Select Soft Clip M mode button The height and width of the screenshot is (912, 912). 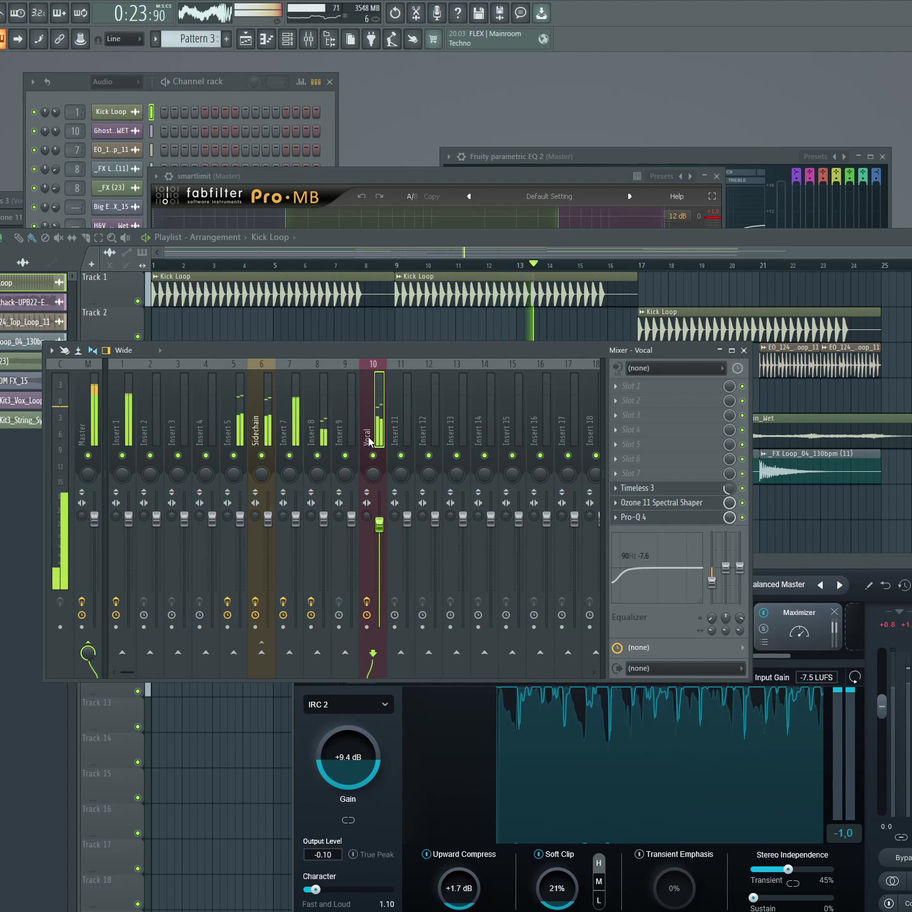[x=598, y=882]
